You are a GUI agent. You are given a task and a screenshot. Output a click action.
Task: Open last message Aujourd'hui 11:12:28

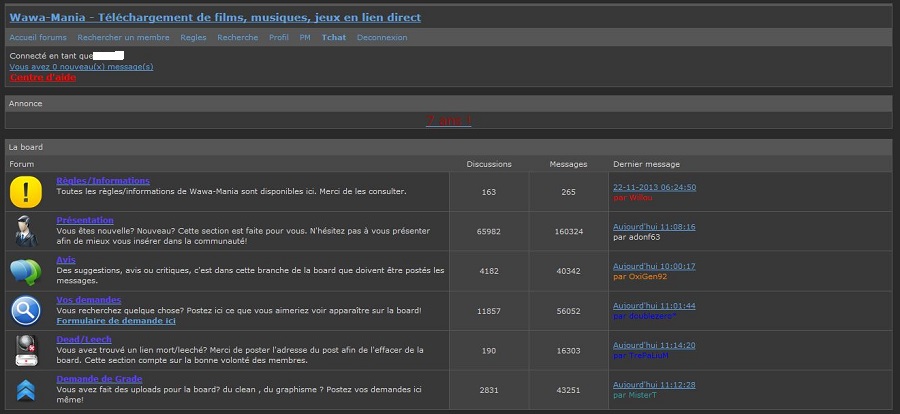pyautogui.click(x=654, y=385)
